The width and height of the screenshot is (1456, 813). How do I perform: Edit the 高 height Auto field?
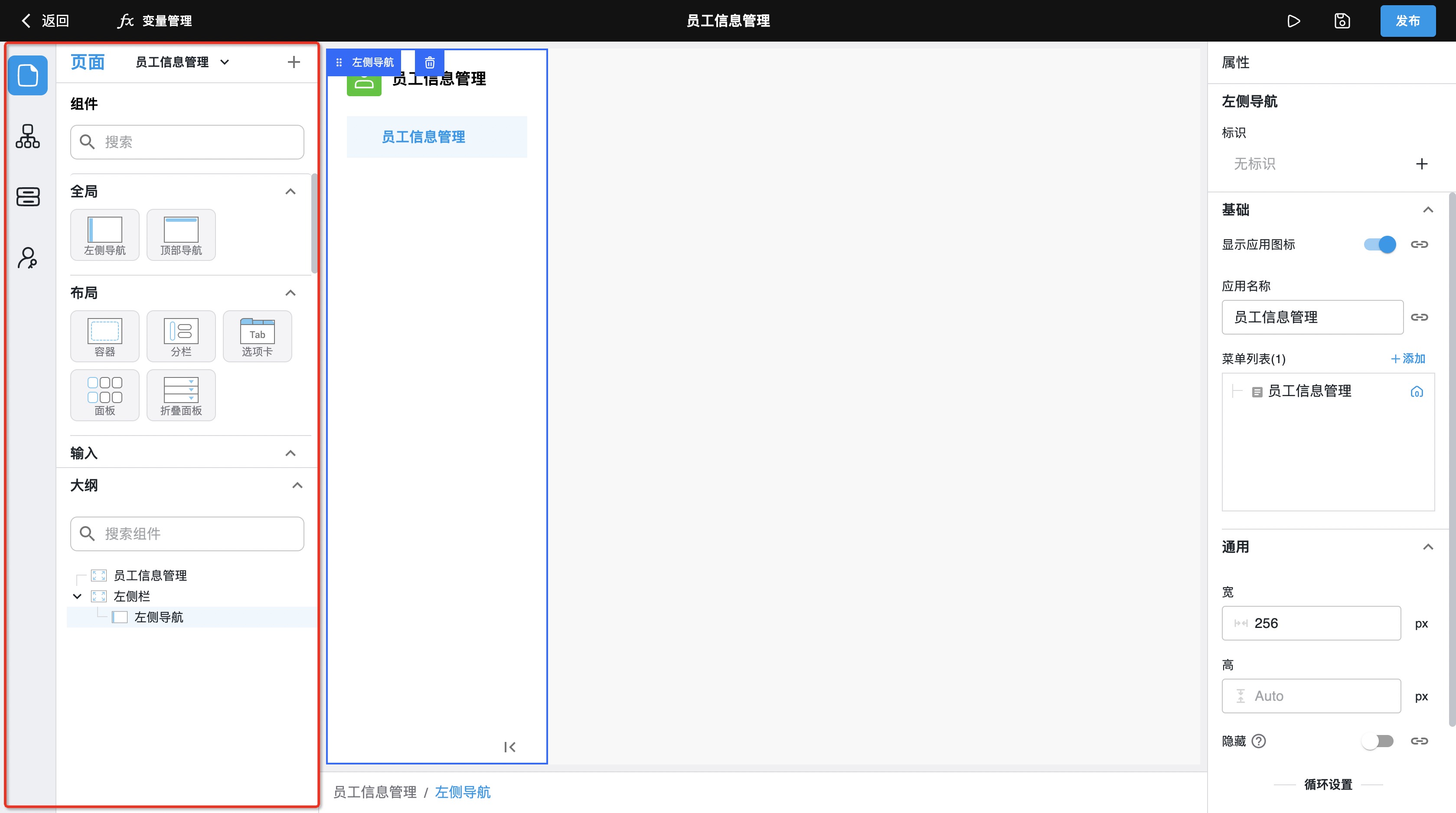(1311, 696)
